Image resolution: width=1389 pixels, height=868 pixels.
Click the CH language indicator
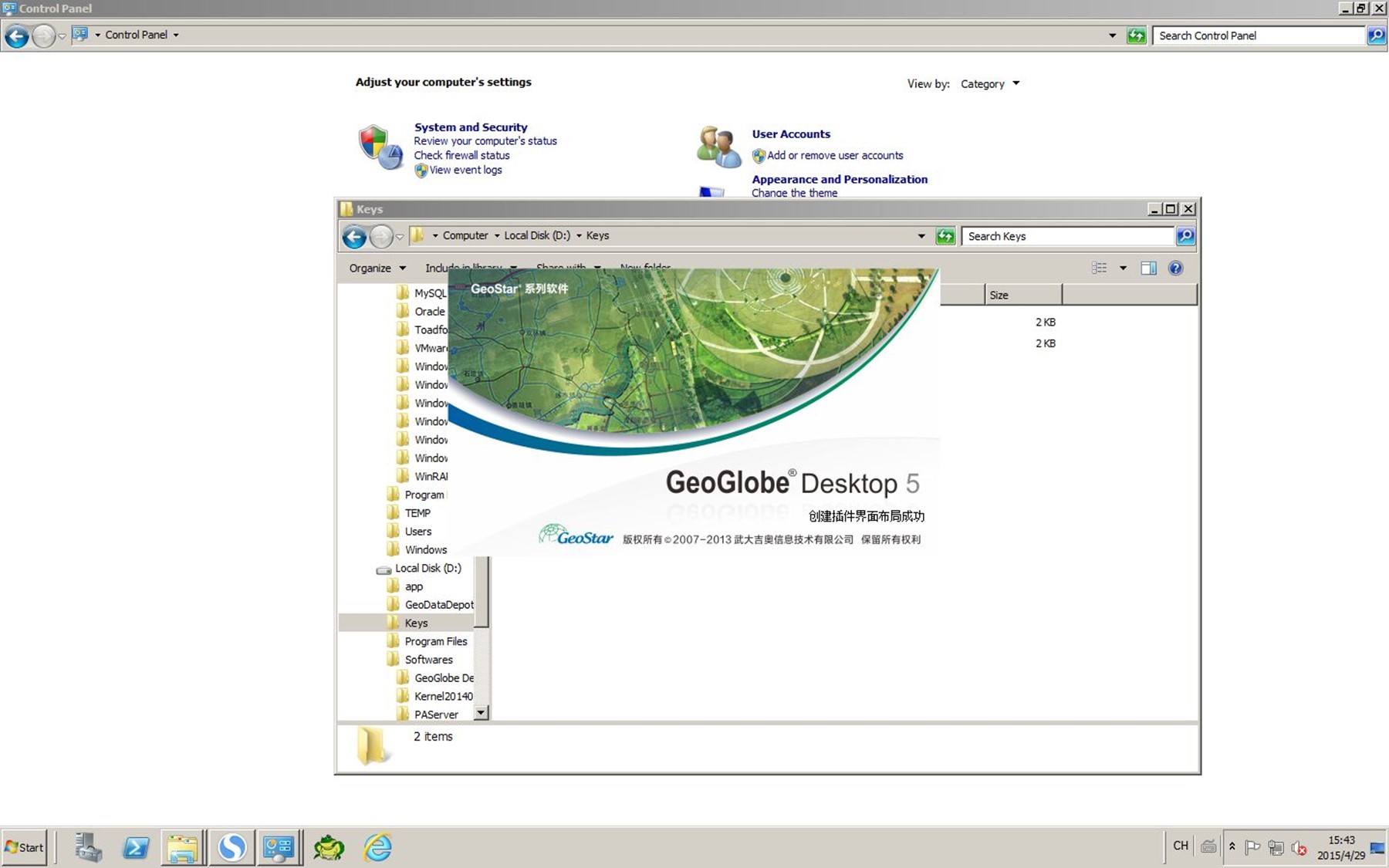click(1181, 846)
